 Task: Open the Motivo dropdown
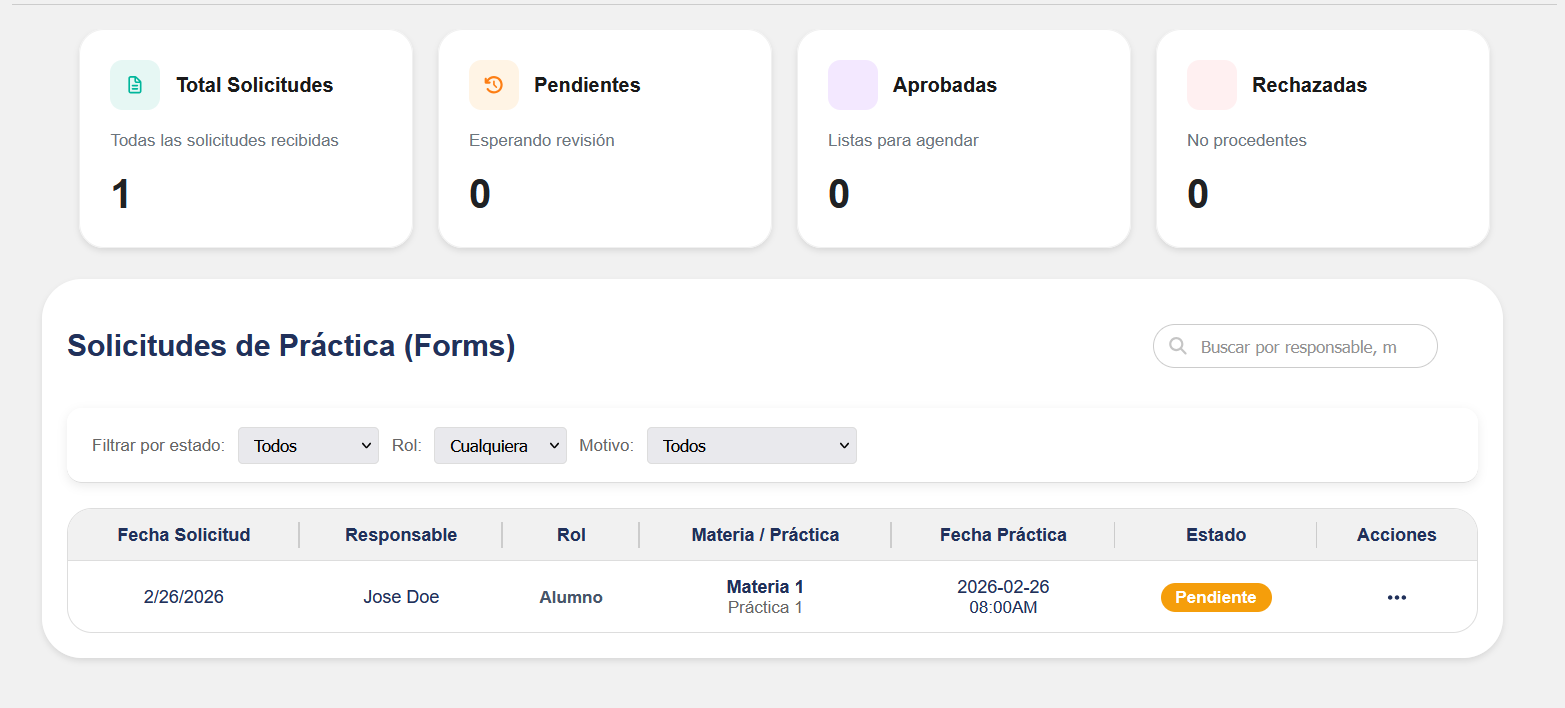(751, 445)
